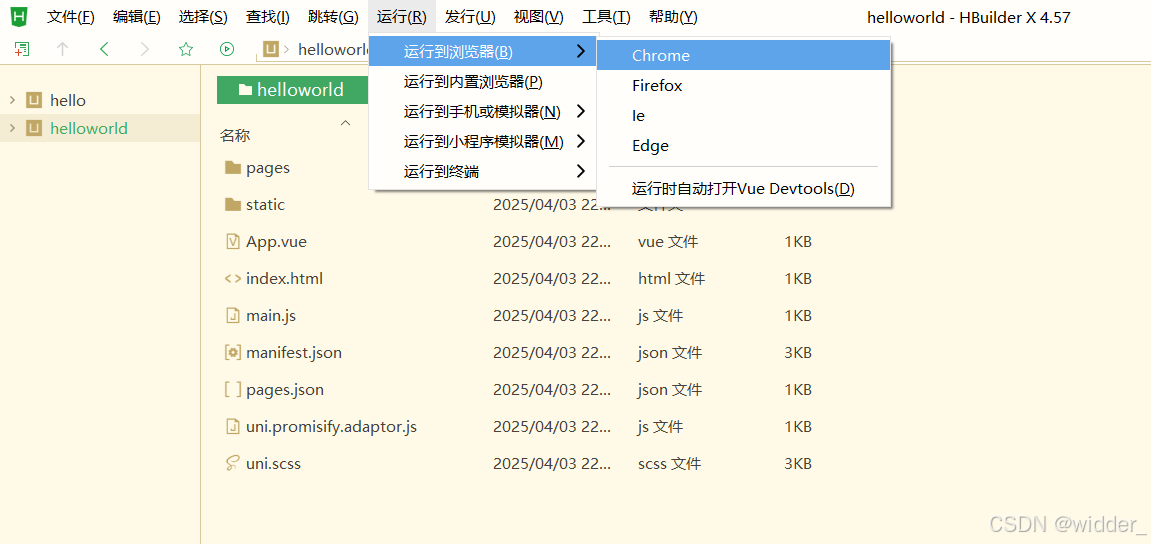Open the run to browser submenu arrow
The width and height of the screenshot is (1151, 544).
(x=581, y=51)
